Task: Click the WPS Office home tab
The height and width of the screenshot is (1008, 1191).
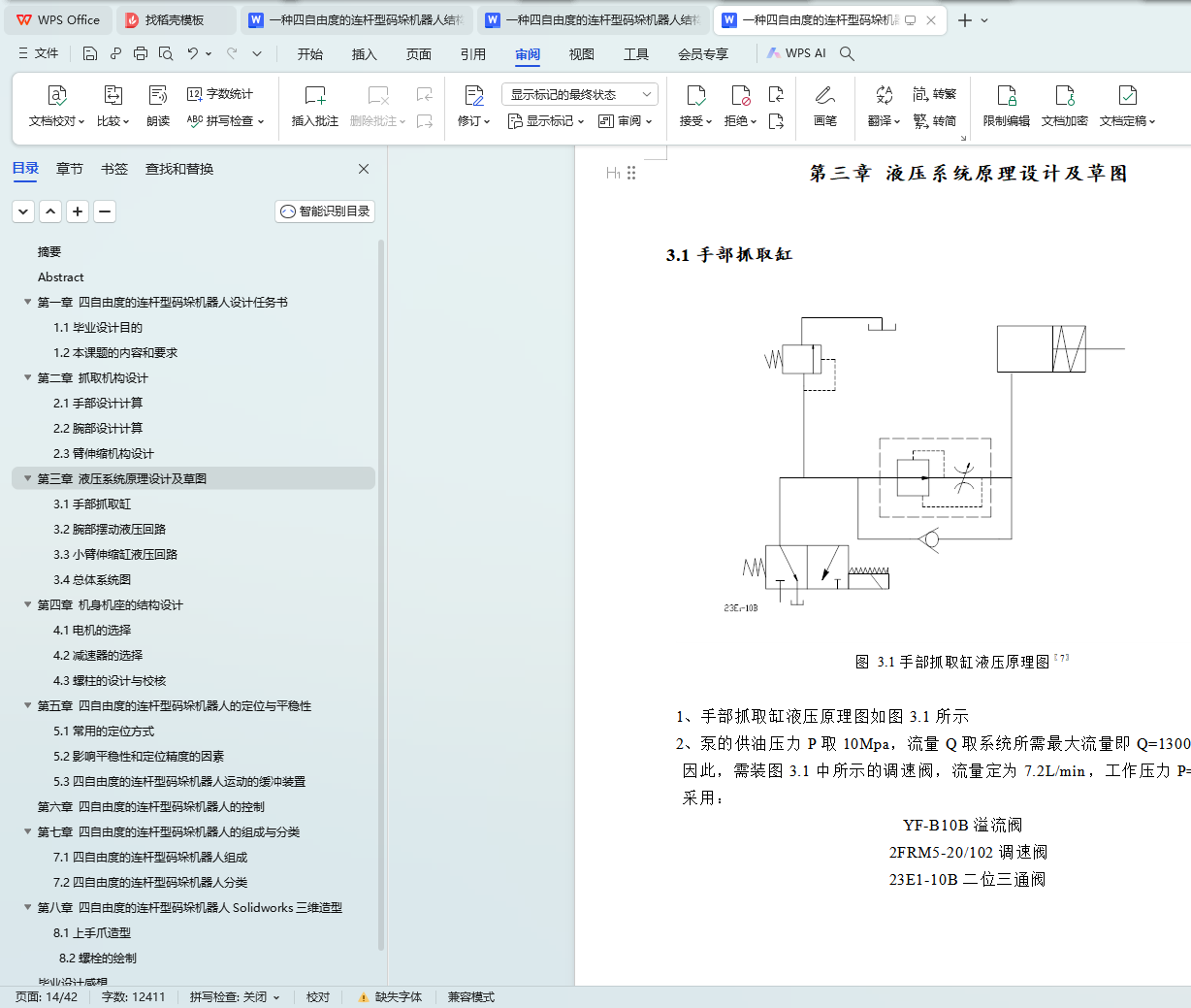Action: pyautogui.click(x=58, y=19)
